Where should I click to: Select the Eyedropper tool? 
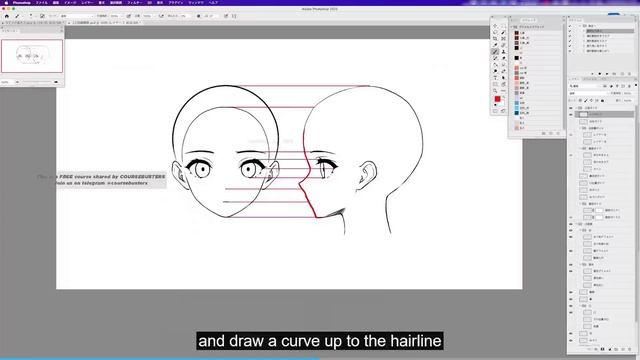coord(495,44)
